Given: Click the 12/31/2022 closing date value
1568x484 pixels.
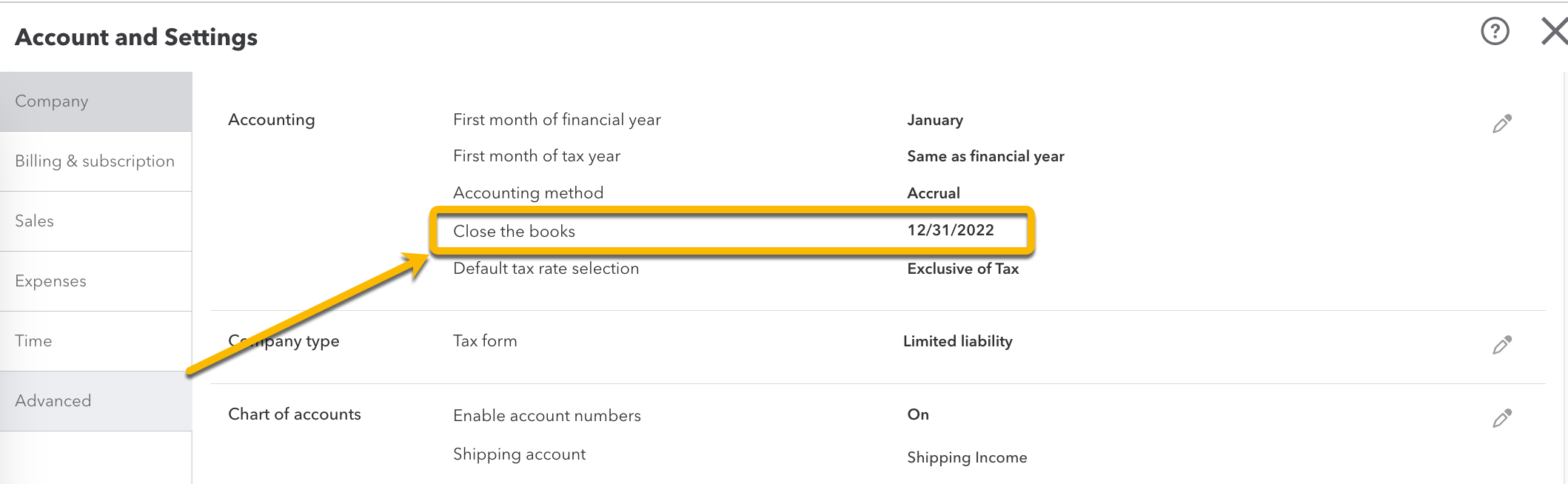Looking at the screenshot, I should pos(951,230).
